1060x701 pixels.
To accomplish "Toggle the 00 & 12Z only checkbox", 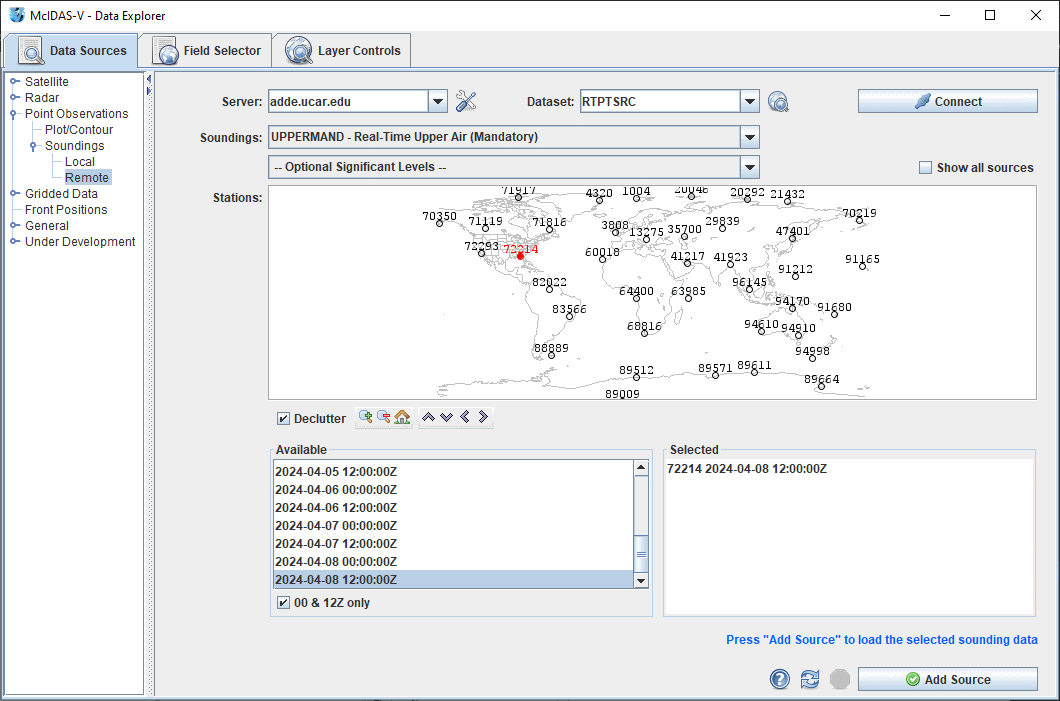I will click(283, 602).
